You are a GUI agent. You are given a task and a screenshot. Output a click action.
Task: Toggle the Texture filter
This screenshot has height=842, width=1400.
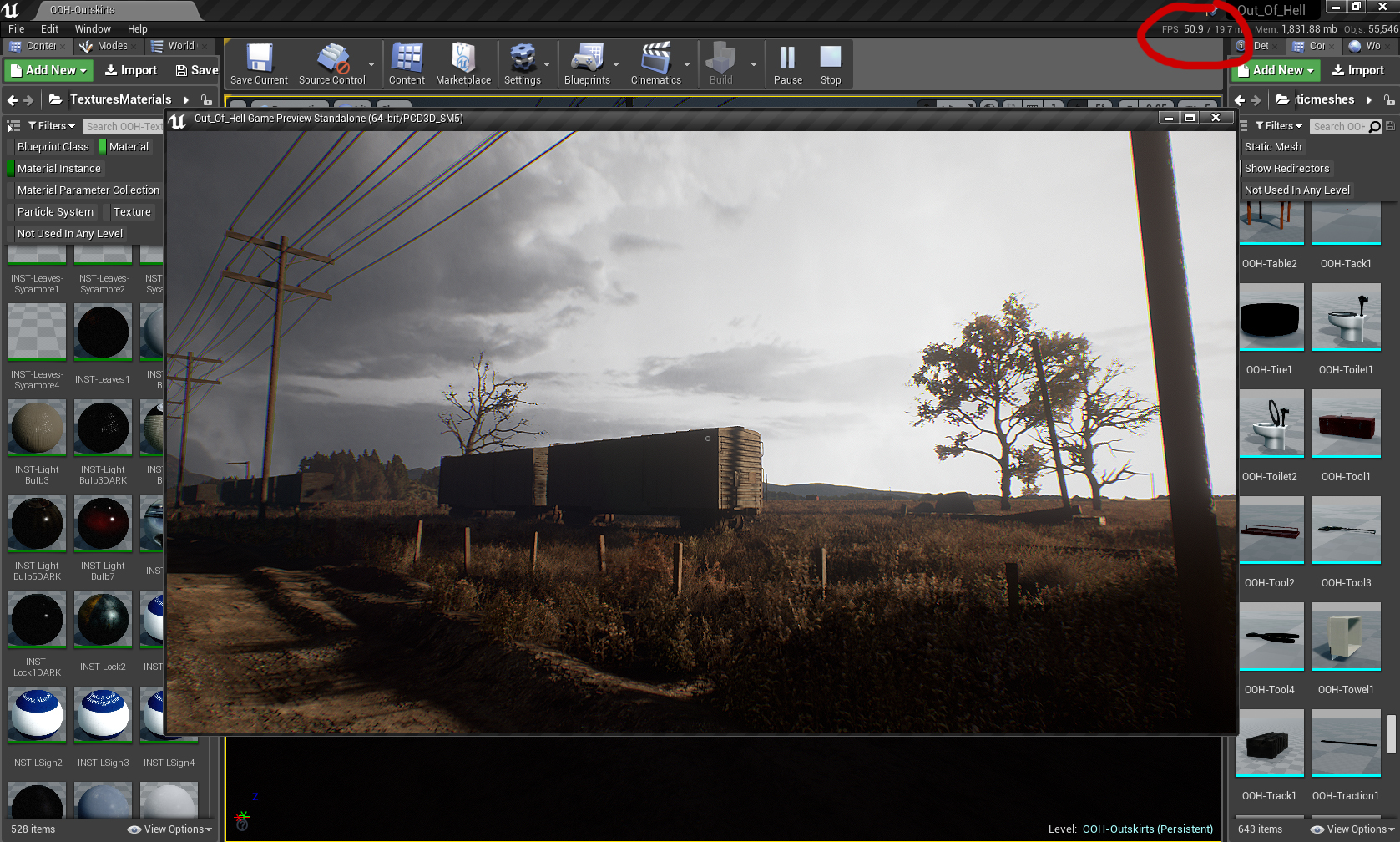(132, 212)
